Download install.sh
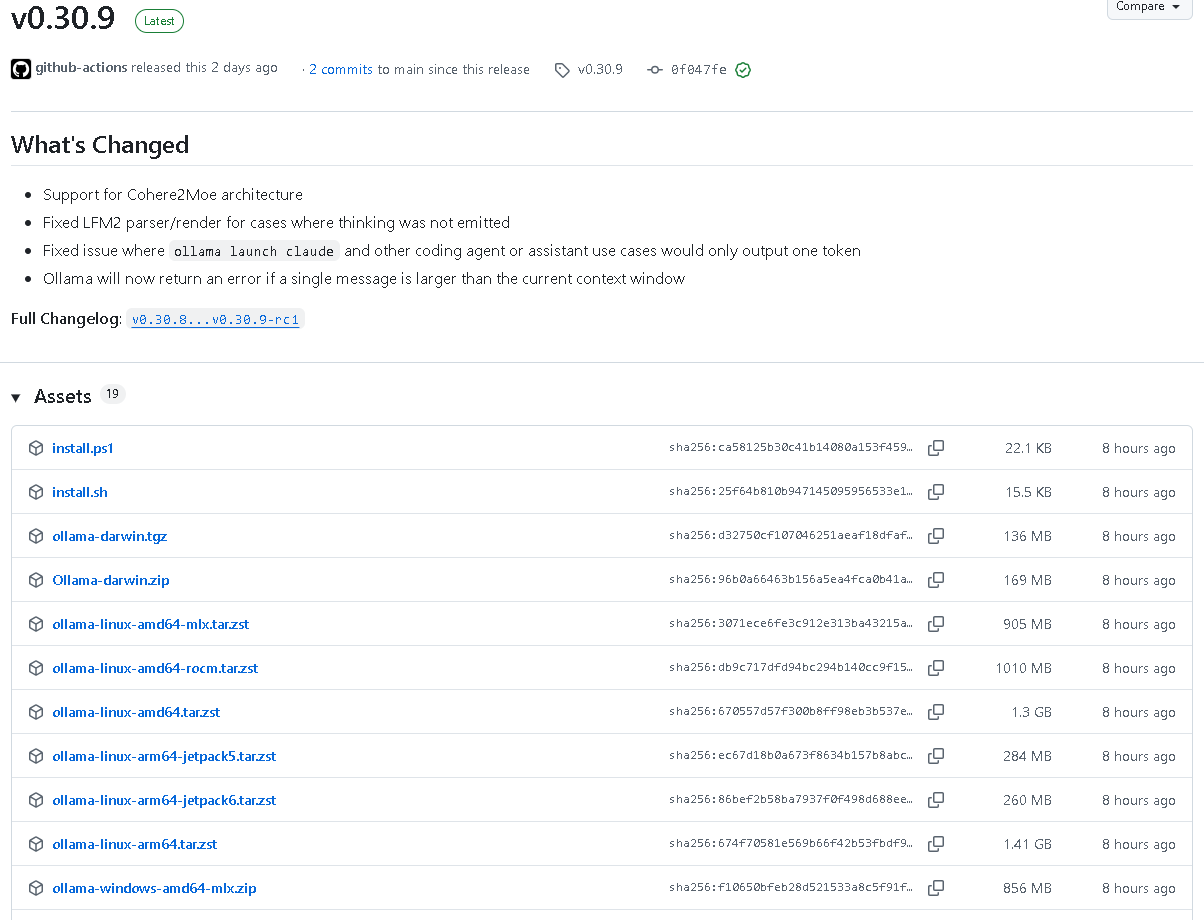Viewport: 1204px width, 920px height. tap(80, 492)
